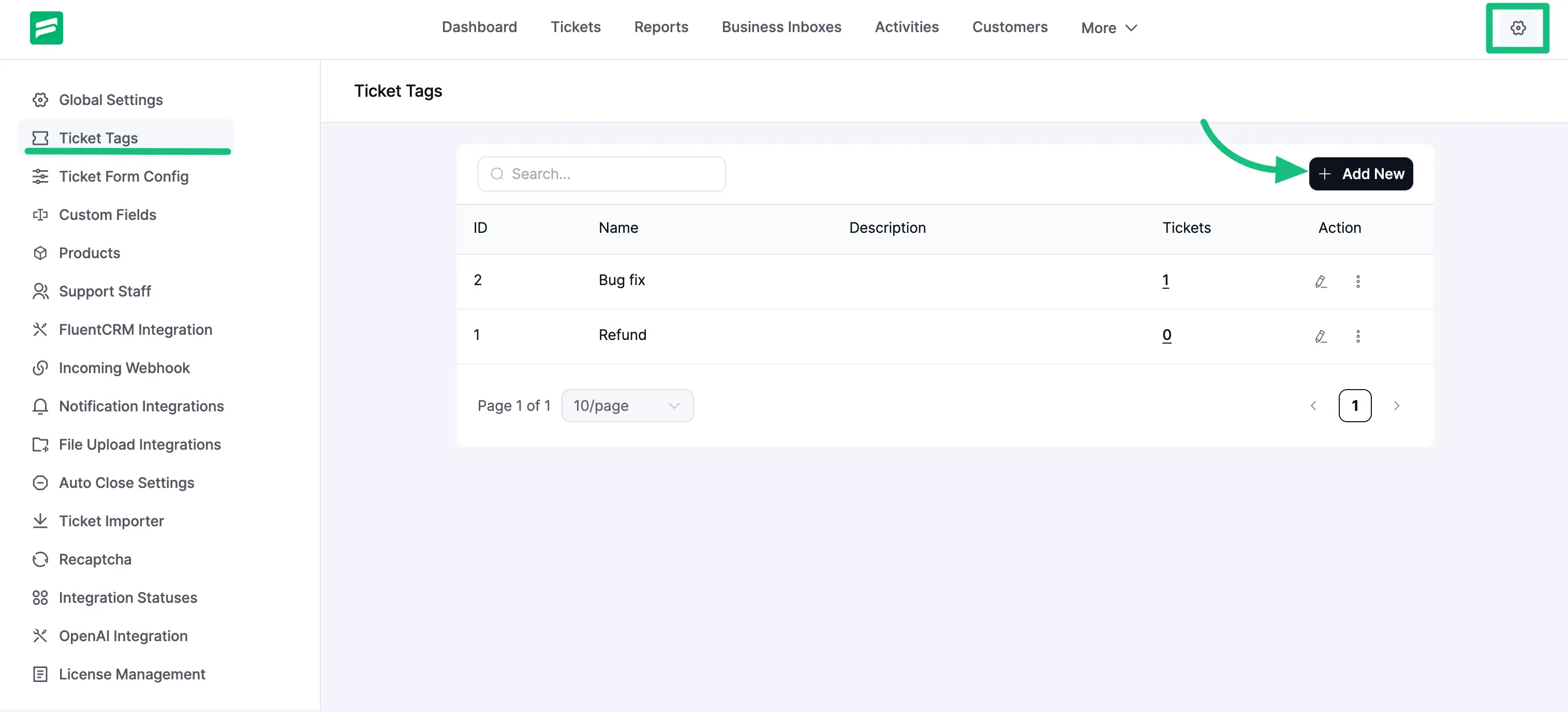Screen dimensions: 1568x712
Task: Click the Add New button
Action: click(1361, 173)
